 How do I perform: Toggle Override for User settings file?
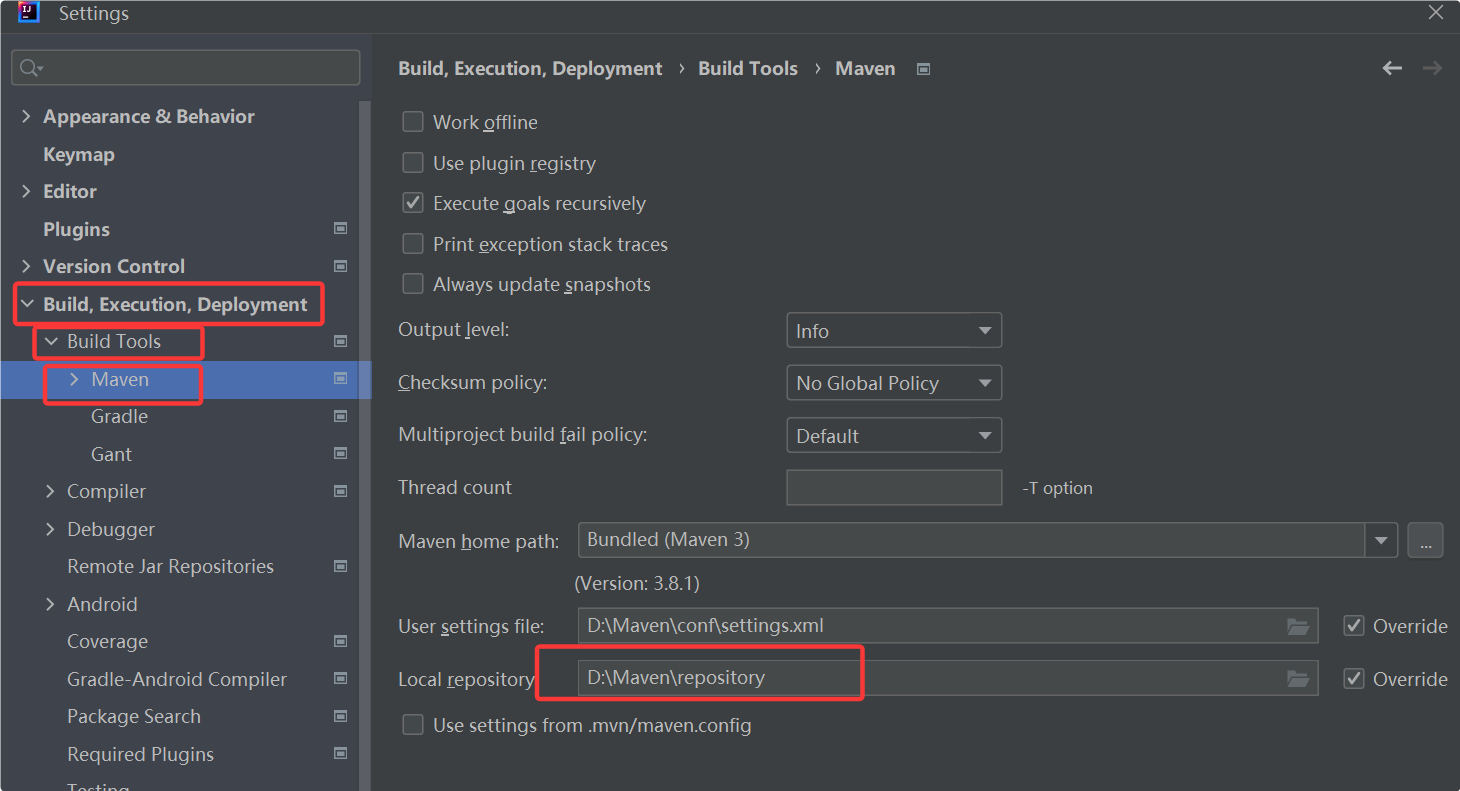click(1354, 626)
